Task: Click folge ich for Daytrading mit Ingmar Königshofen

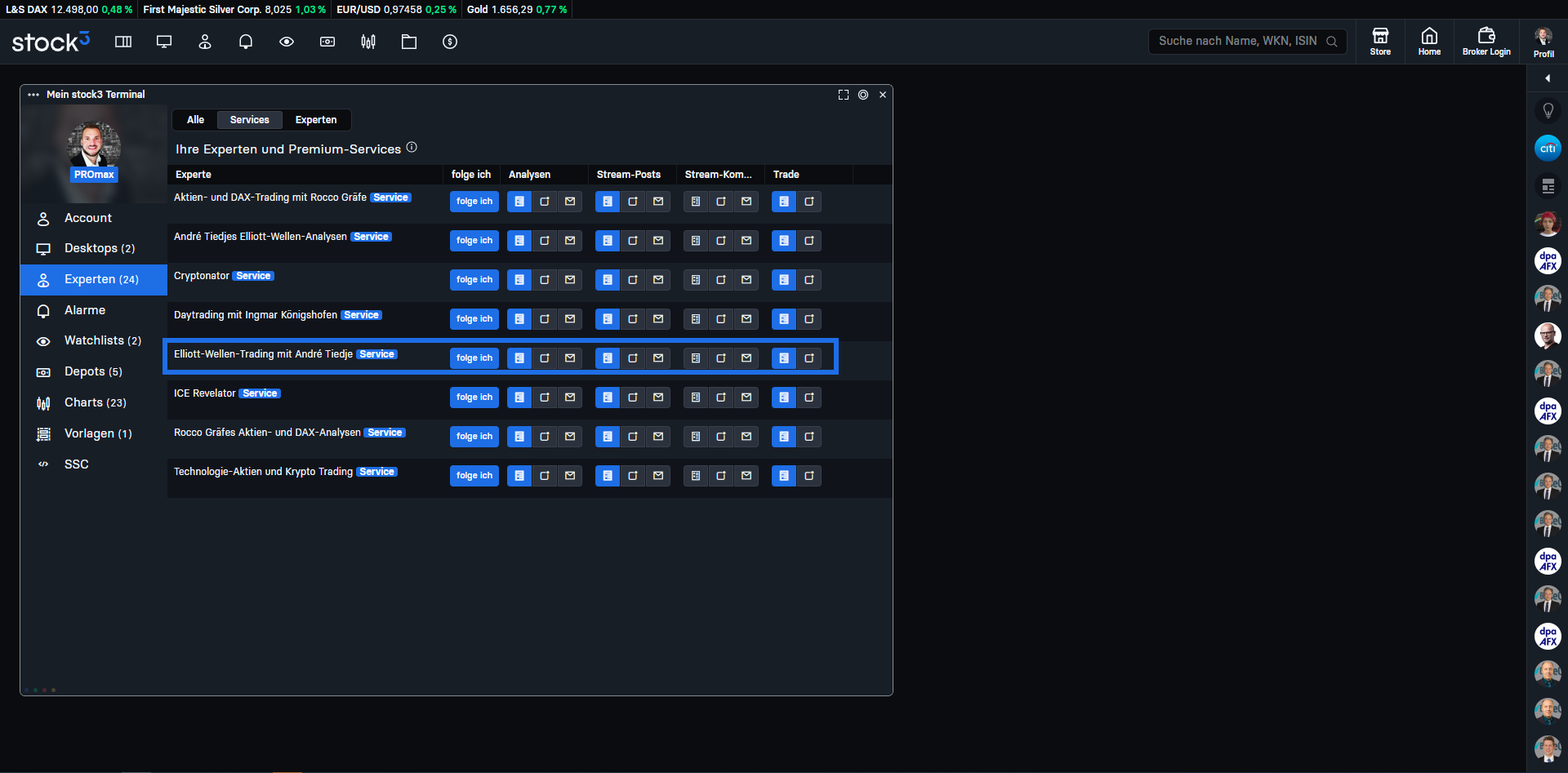Action: click(x=474, y=319)
